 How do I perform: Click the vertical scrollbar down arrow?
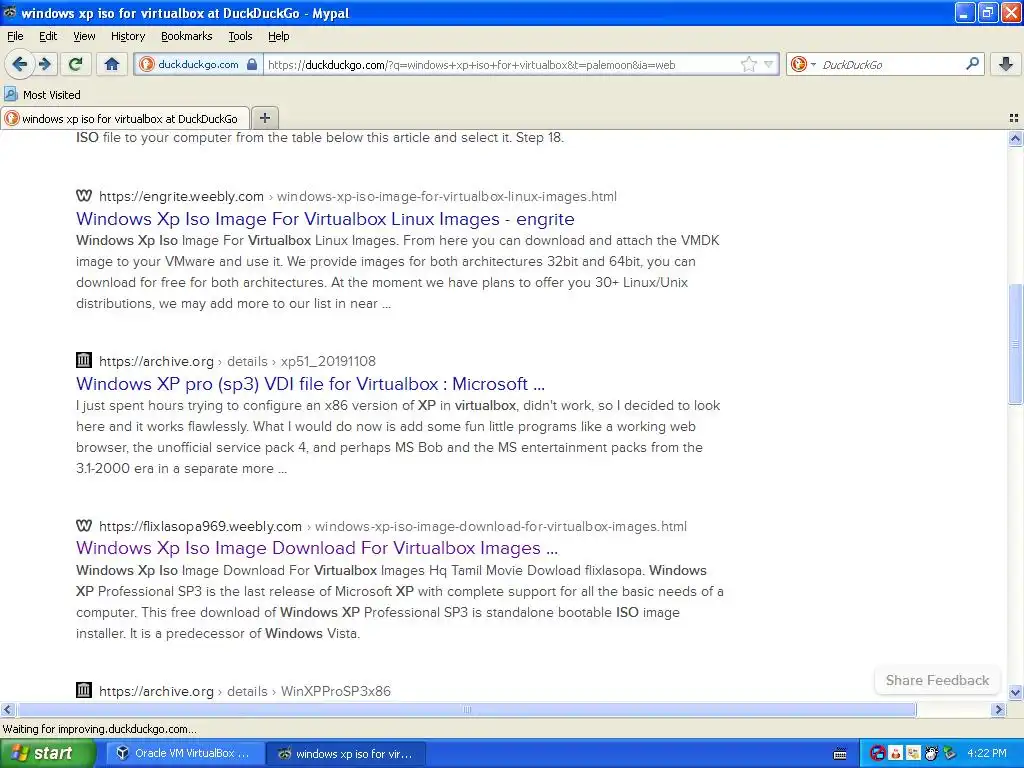pyautogui.click(x=1015, y=692)
